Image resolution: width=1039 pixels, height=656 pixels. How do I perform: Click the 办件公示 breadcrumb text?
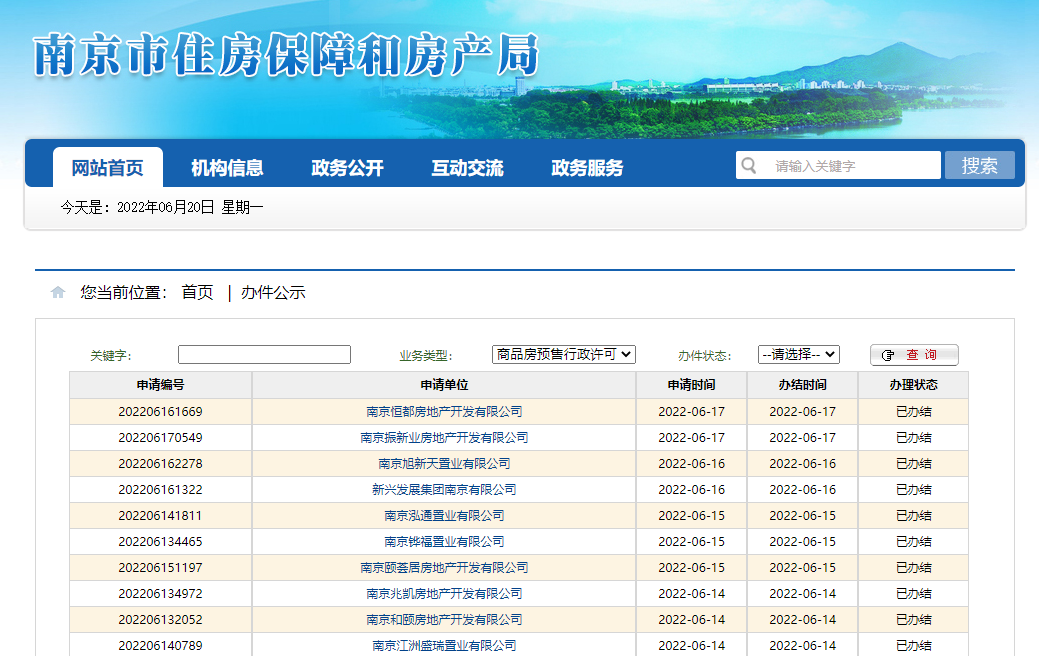(273, 293)
